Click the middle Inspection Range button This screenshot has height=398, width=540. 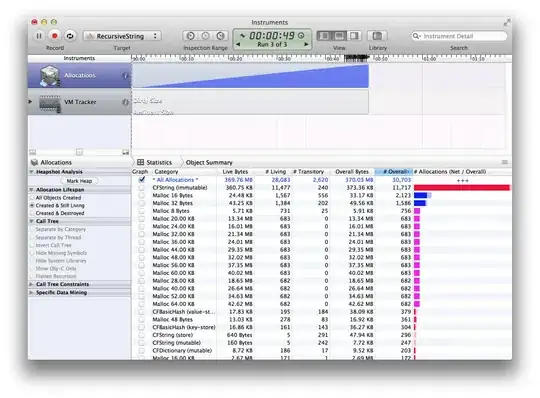206,36
